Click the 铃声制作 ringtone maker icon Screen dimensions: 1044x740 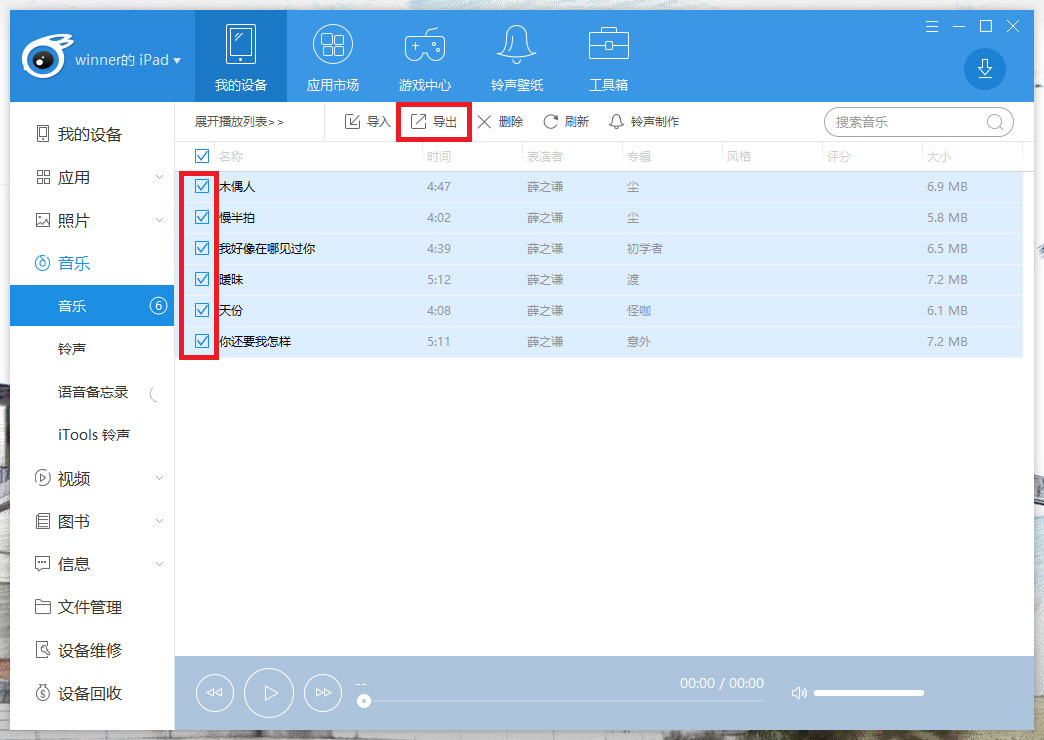tap(616, 122)
